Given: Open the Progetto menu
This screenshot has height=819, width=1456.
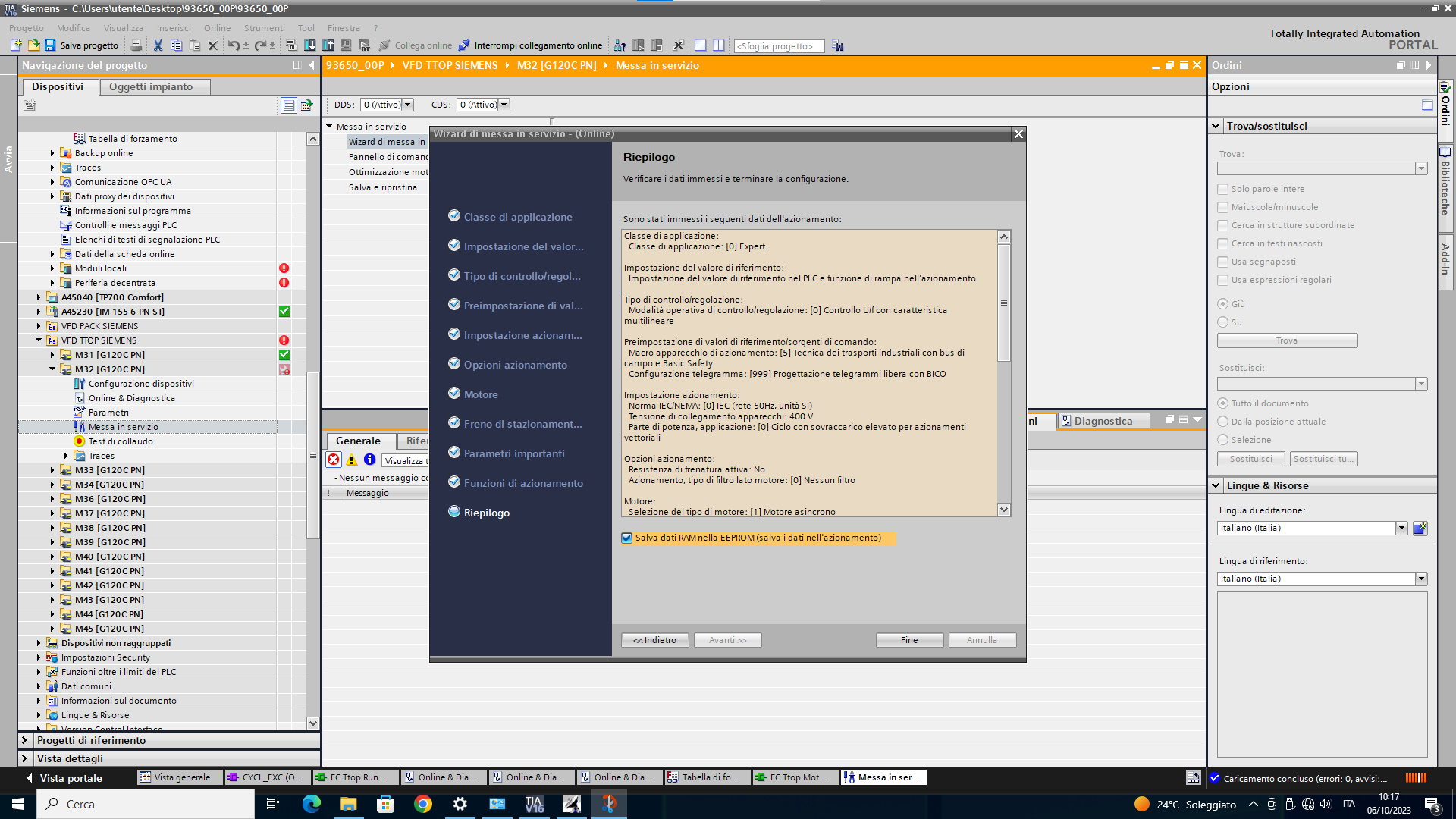Looking at the screenshot, I should pyautogui.click(x=27, y=28).
